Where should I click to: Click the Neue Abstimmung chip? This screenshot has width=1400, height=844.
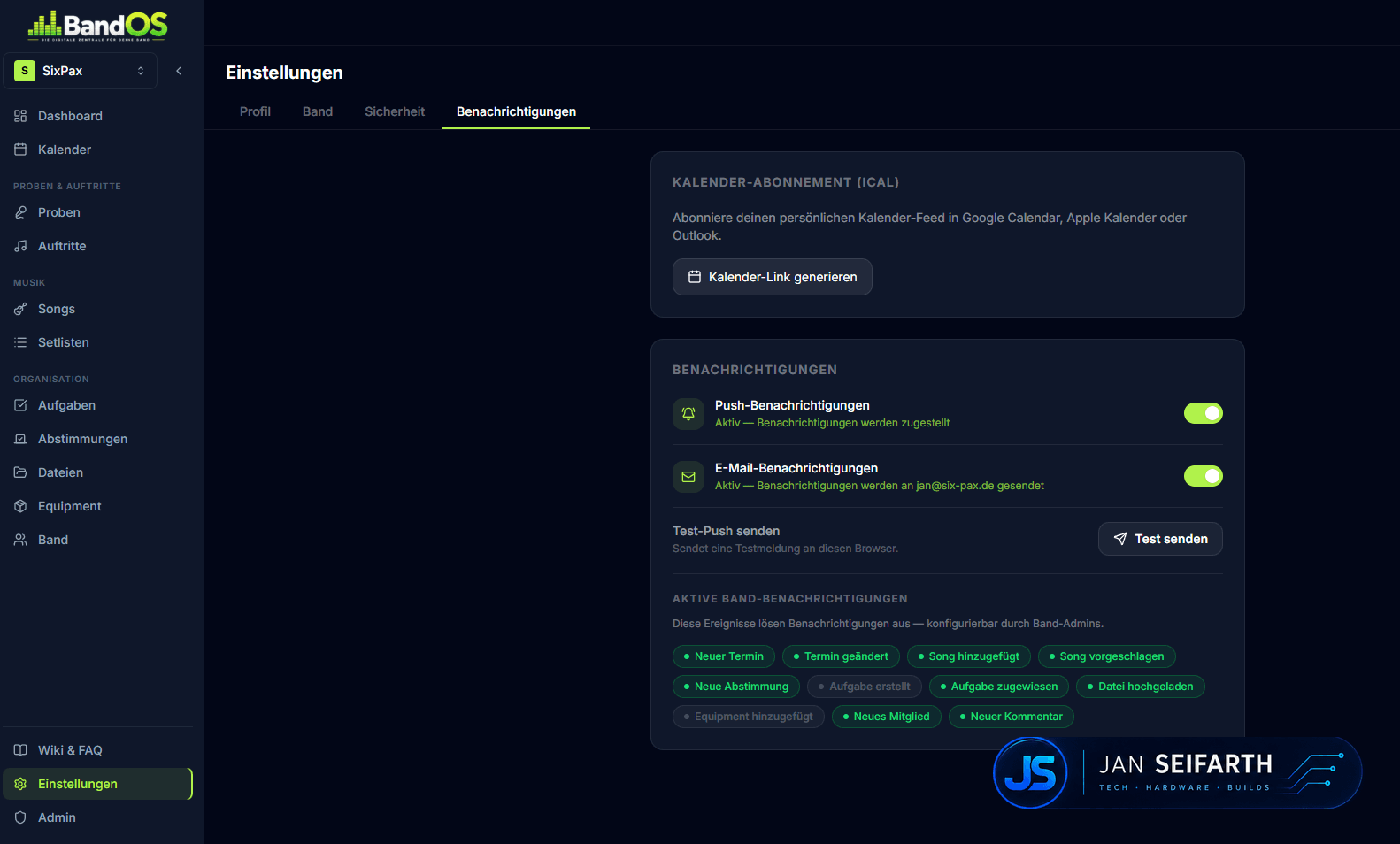736,687
